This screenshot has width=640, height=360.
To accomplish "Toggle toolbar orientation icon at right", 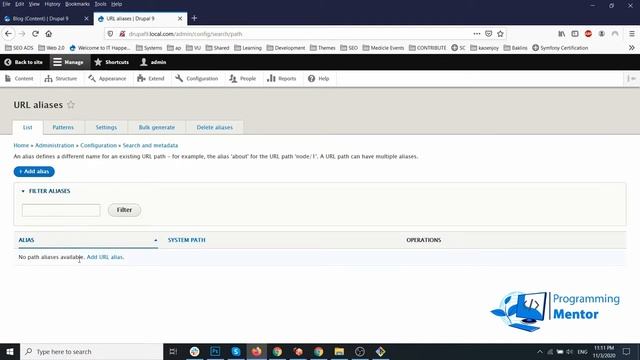I will pyautogui.click(x=631, y=78).
